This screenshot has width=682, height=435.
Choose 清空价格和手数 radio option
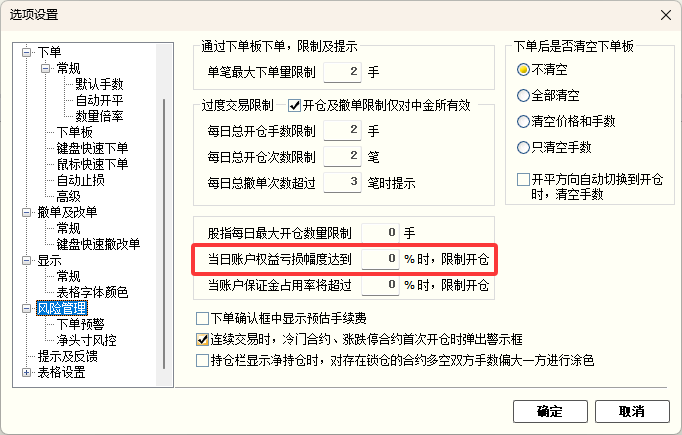[x=523, y=121]
